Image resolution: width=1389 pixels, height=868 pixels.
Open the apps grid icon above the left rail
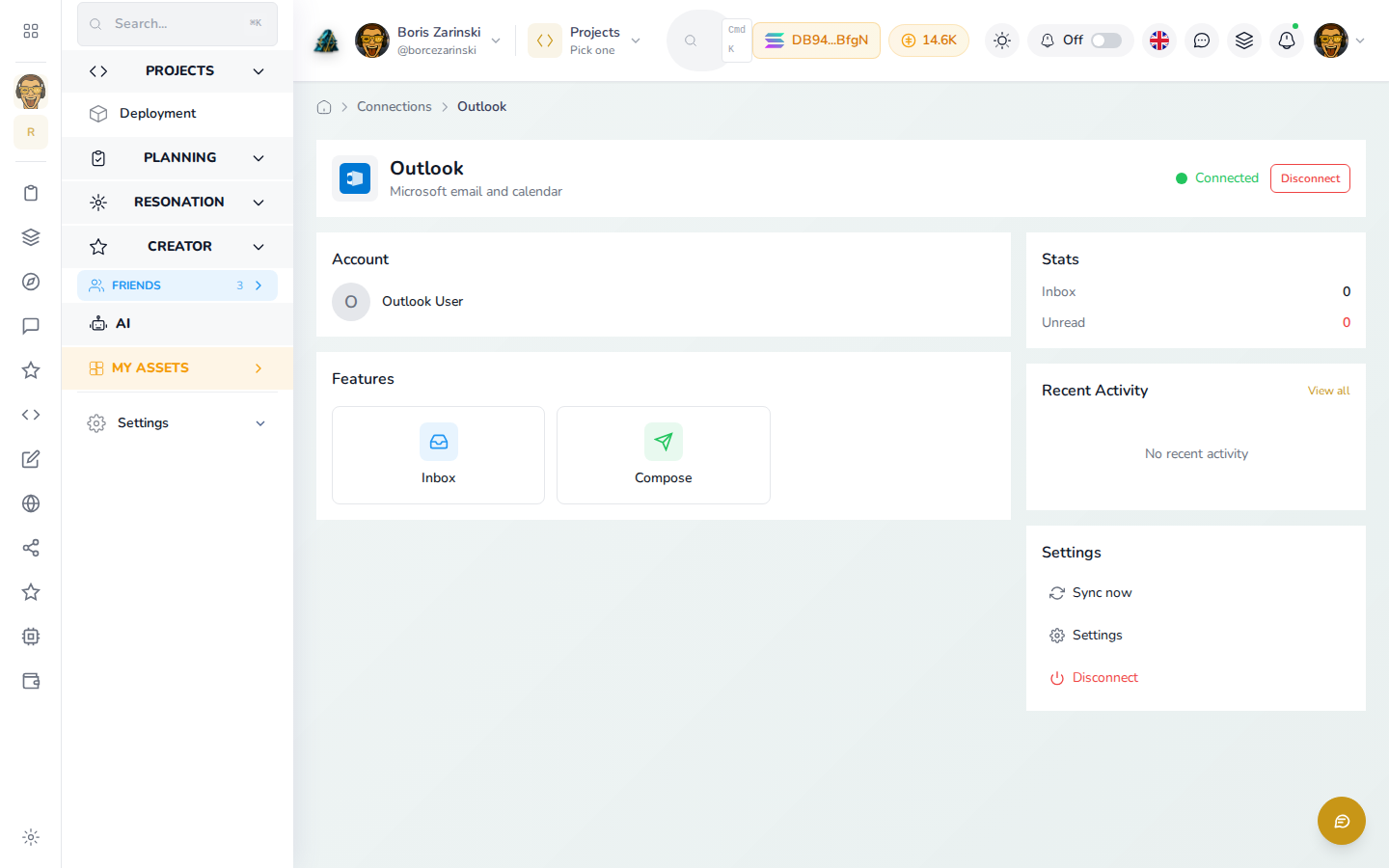pyautogui.click(x=31, y=31)
